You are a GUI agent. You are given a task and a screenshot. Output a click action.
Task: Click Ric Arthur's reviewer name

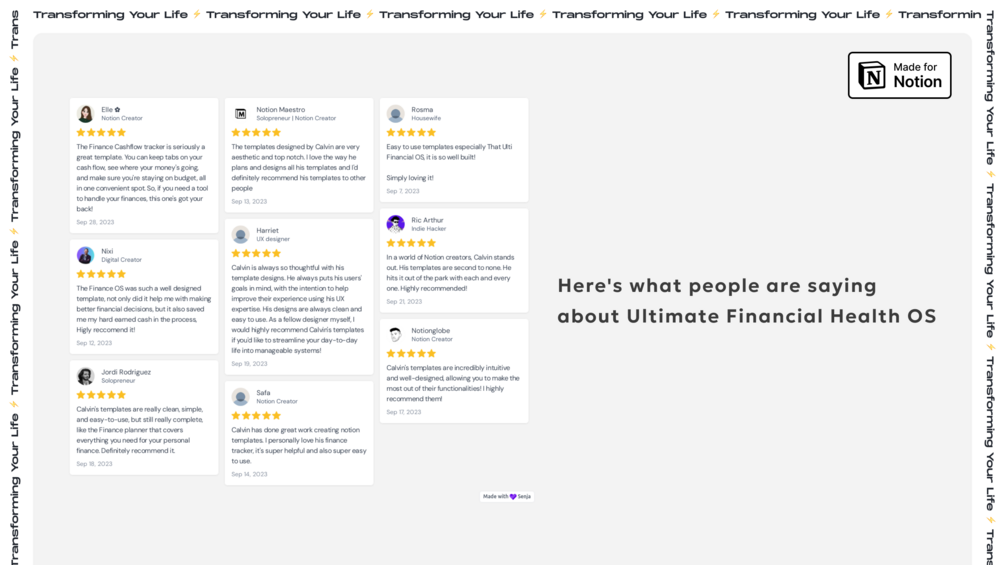(427, 220)
